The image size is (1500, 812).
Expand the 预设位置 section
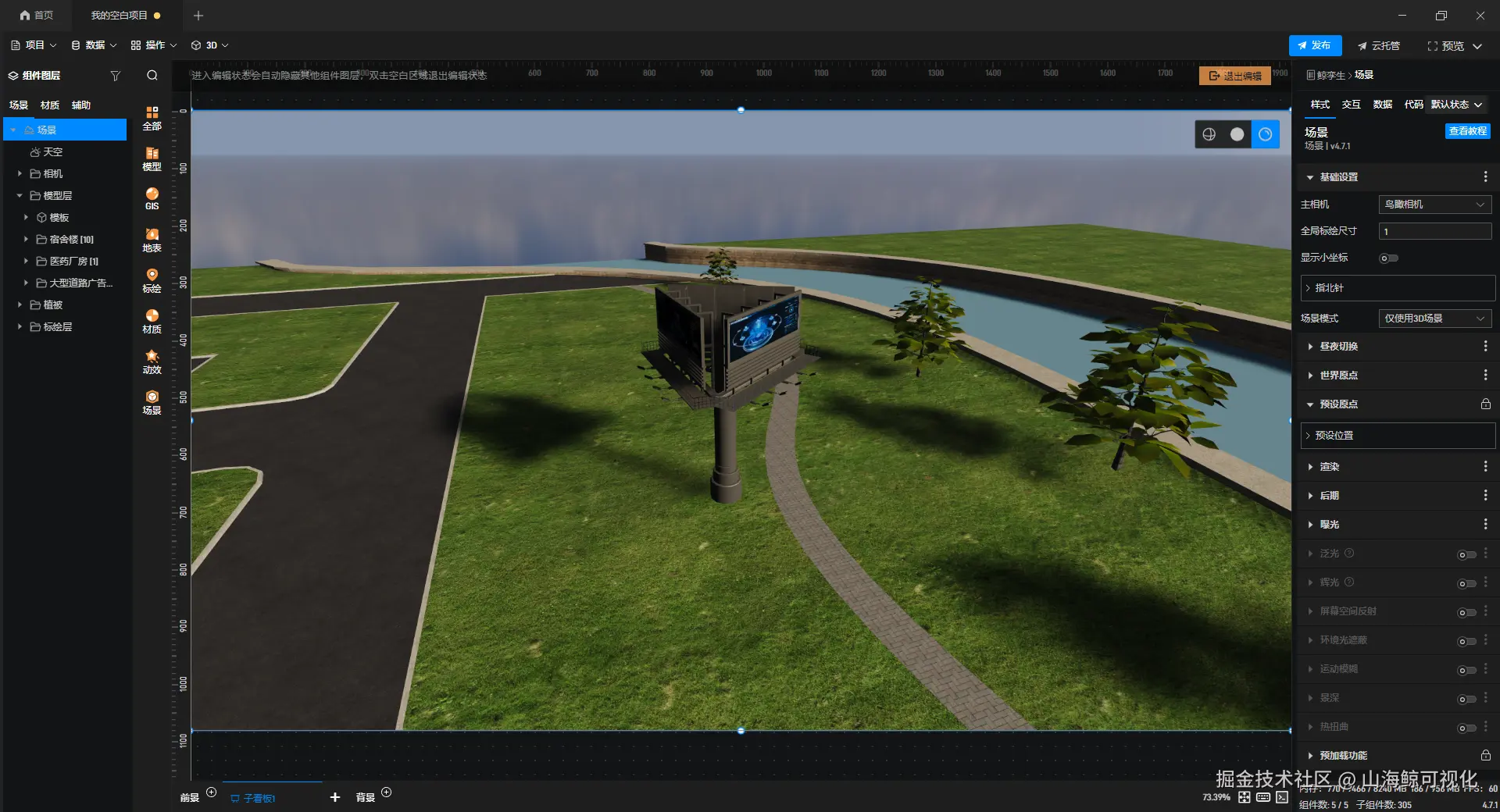tap(1398, 436)
